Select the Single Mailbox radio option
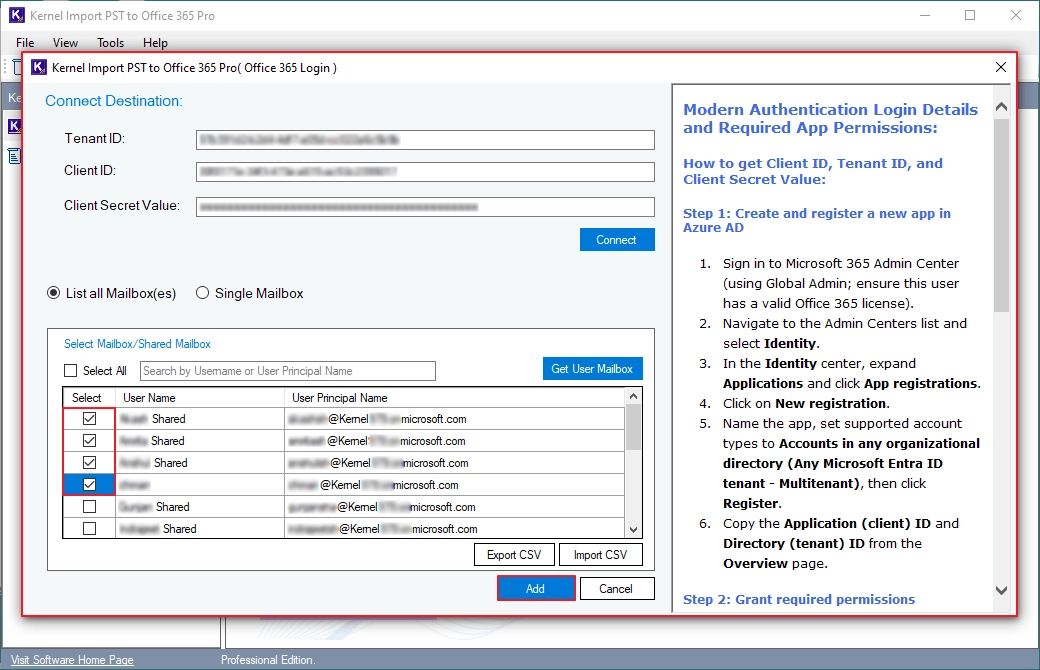 click(x=202, y=293)
